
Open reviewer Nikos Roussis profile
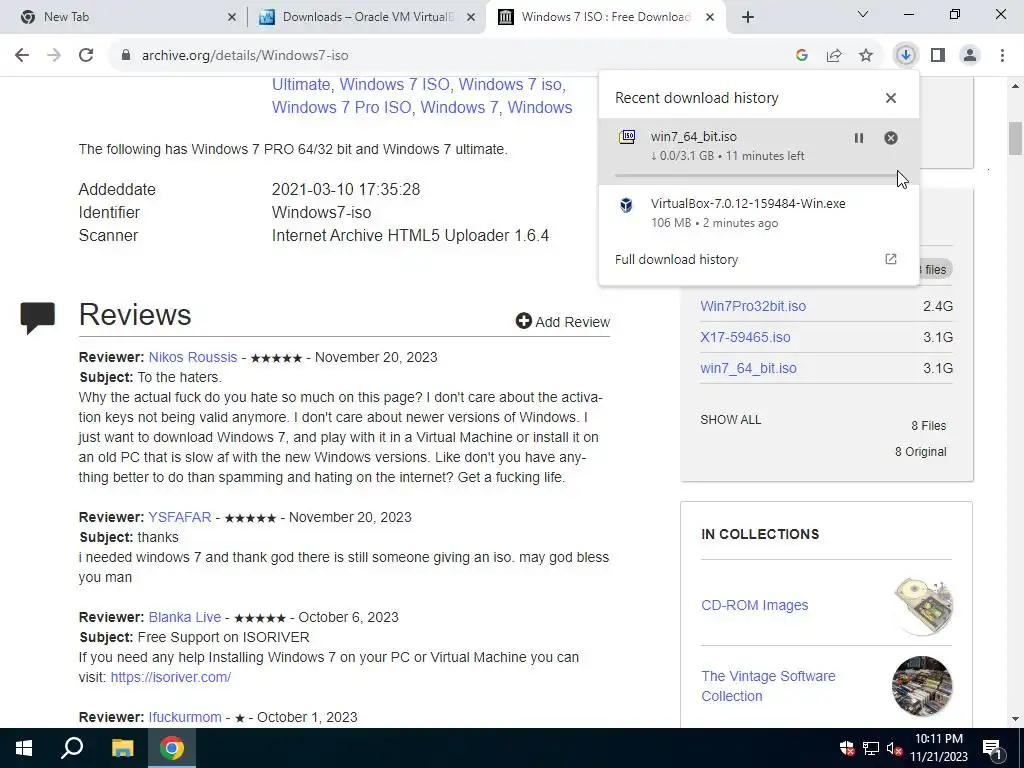[193, 357]
